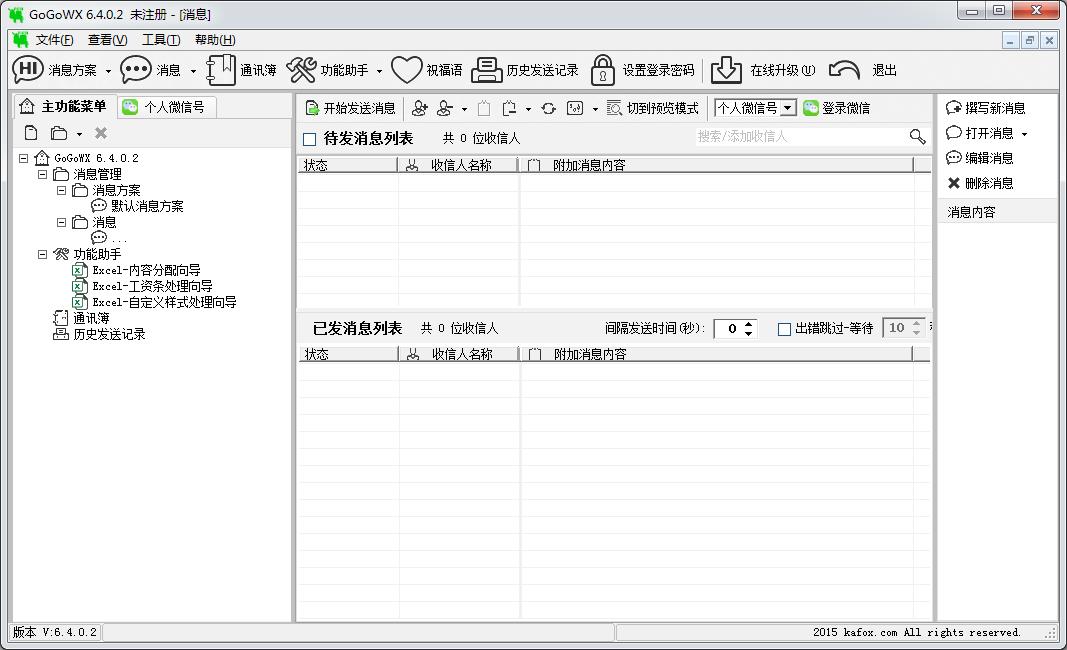The image size is (1067, 650).
Task: Open the 功能助手 toolbar dropdown arrow
Action: pos(379,71)
